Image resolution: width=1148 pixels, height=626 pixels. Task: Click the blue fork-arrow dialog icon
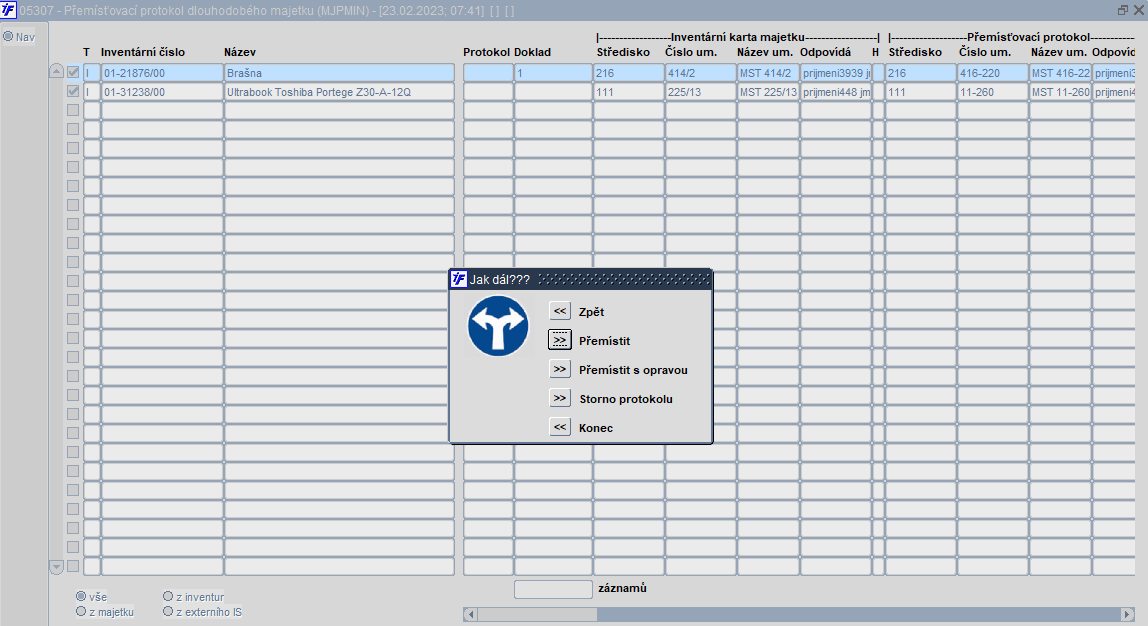[498, 326]
